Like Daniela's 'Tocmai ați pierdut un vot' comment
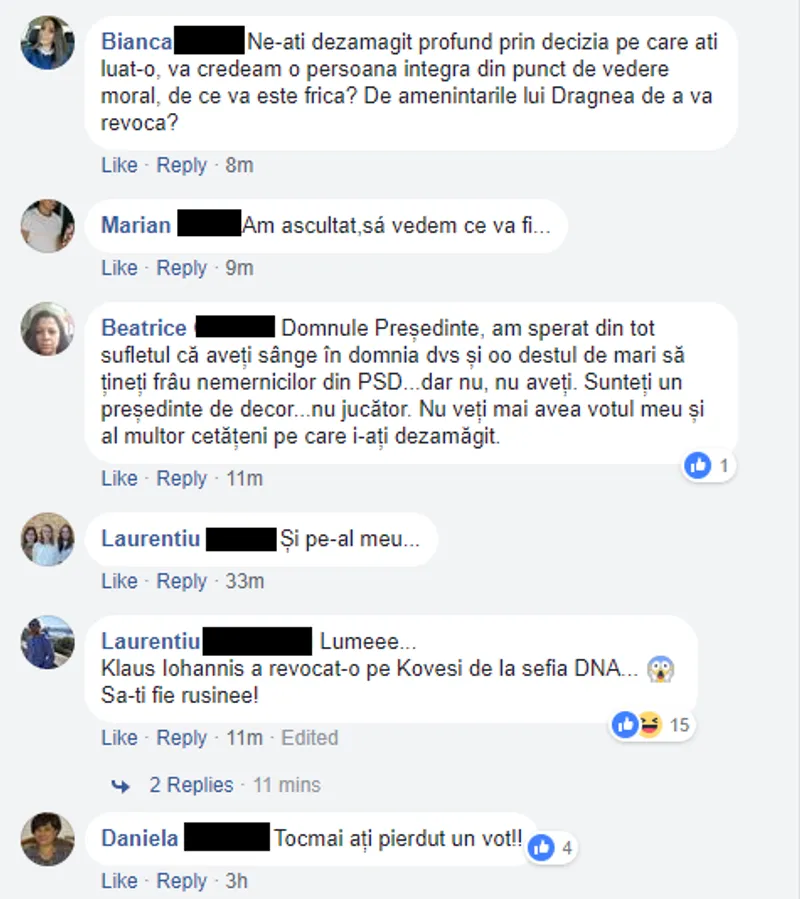The image size is (800, 899). [x=119, y=881]
